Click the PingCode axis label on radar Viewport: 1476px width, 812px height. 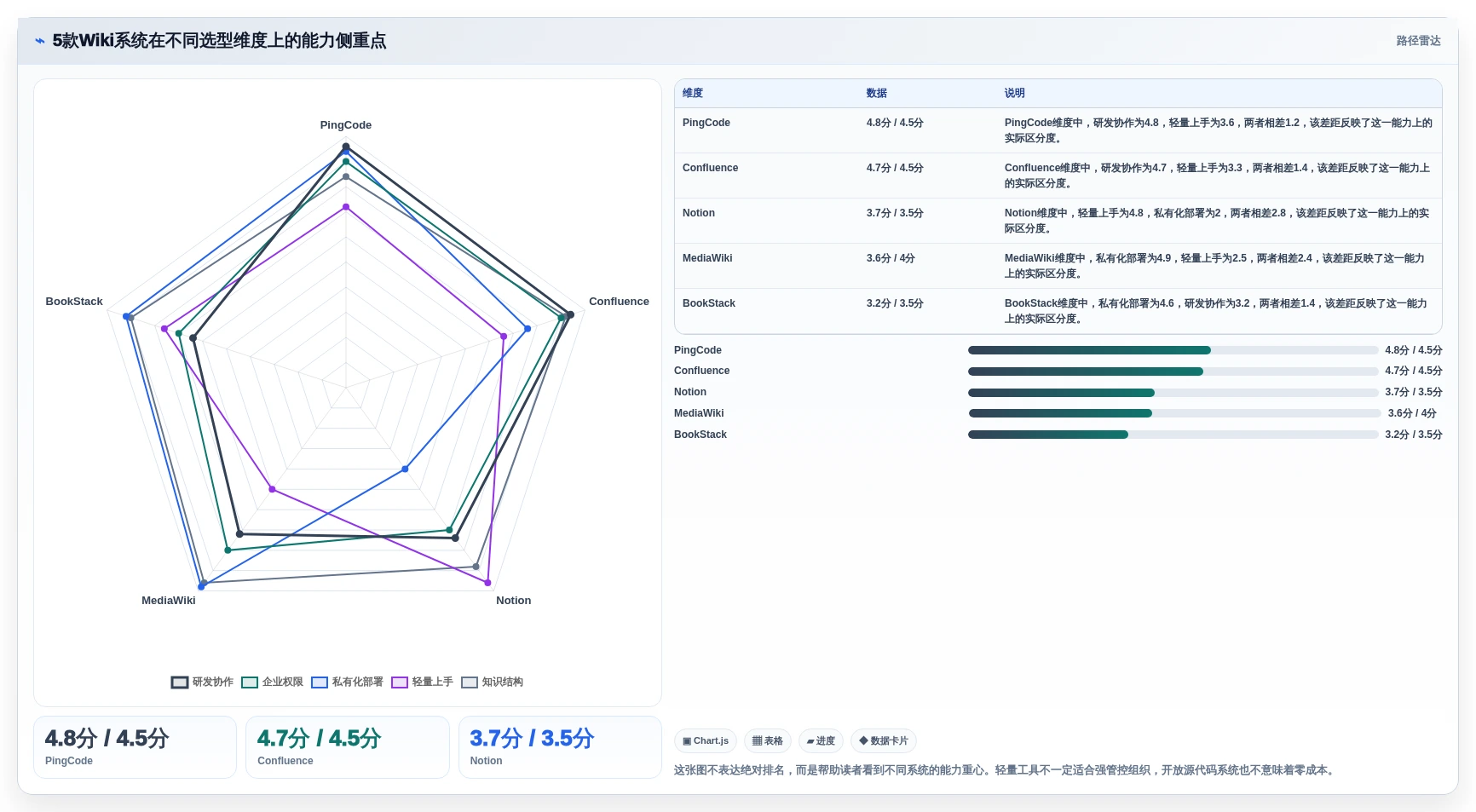346,125
